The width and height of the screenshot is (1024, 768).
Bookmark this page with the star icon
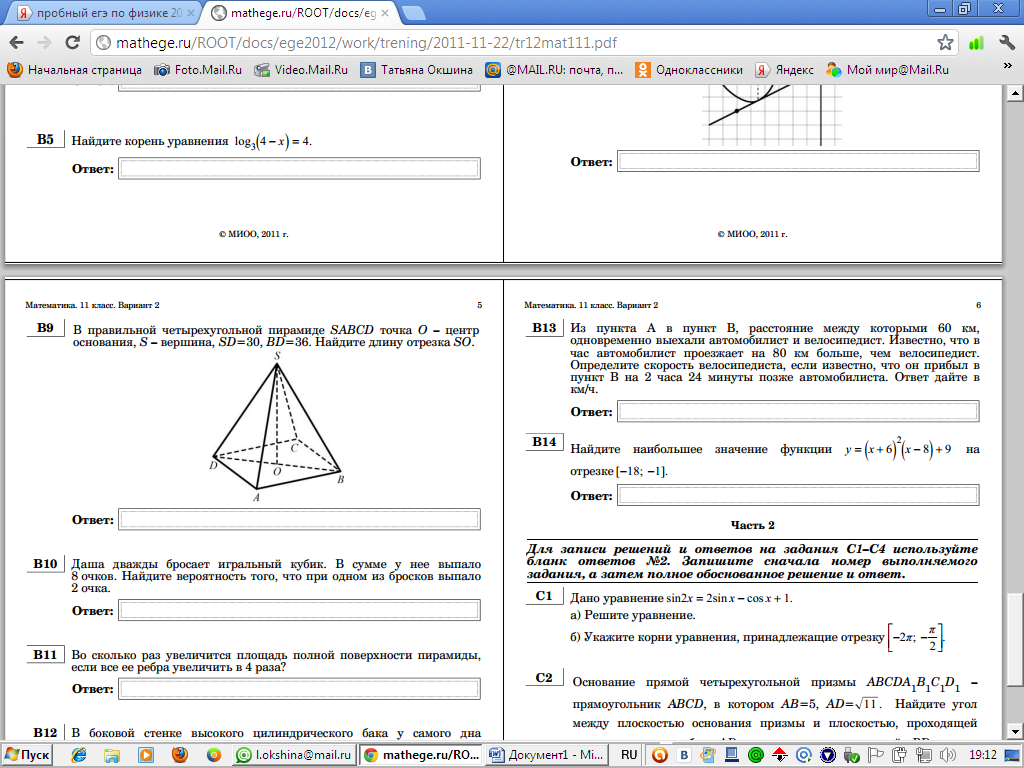tap(945, 43)
